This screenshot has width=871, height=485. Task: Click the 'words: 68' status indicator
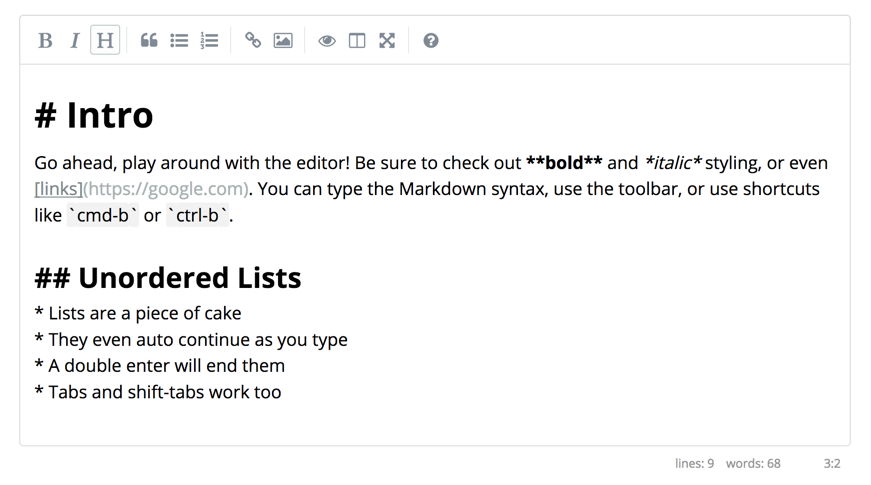point(753,463)
